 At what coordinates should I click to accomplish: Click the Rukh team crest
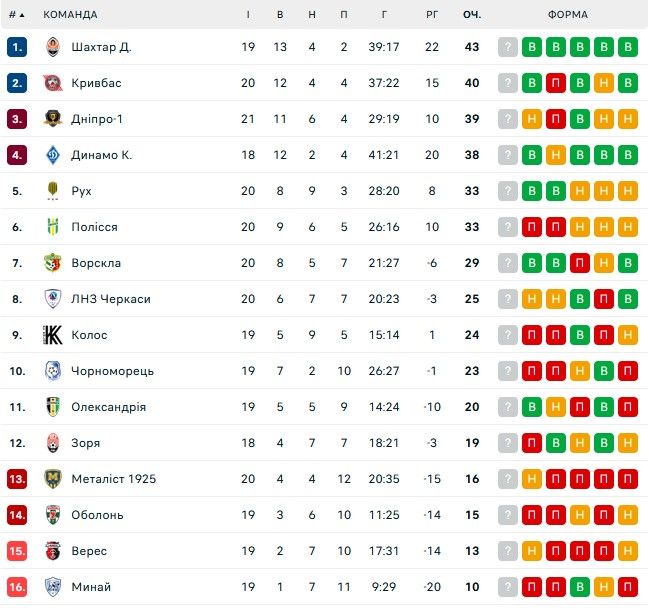pos(53,191)
